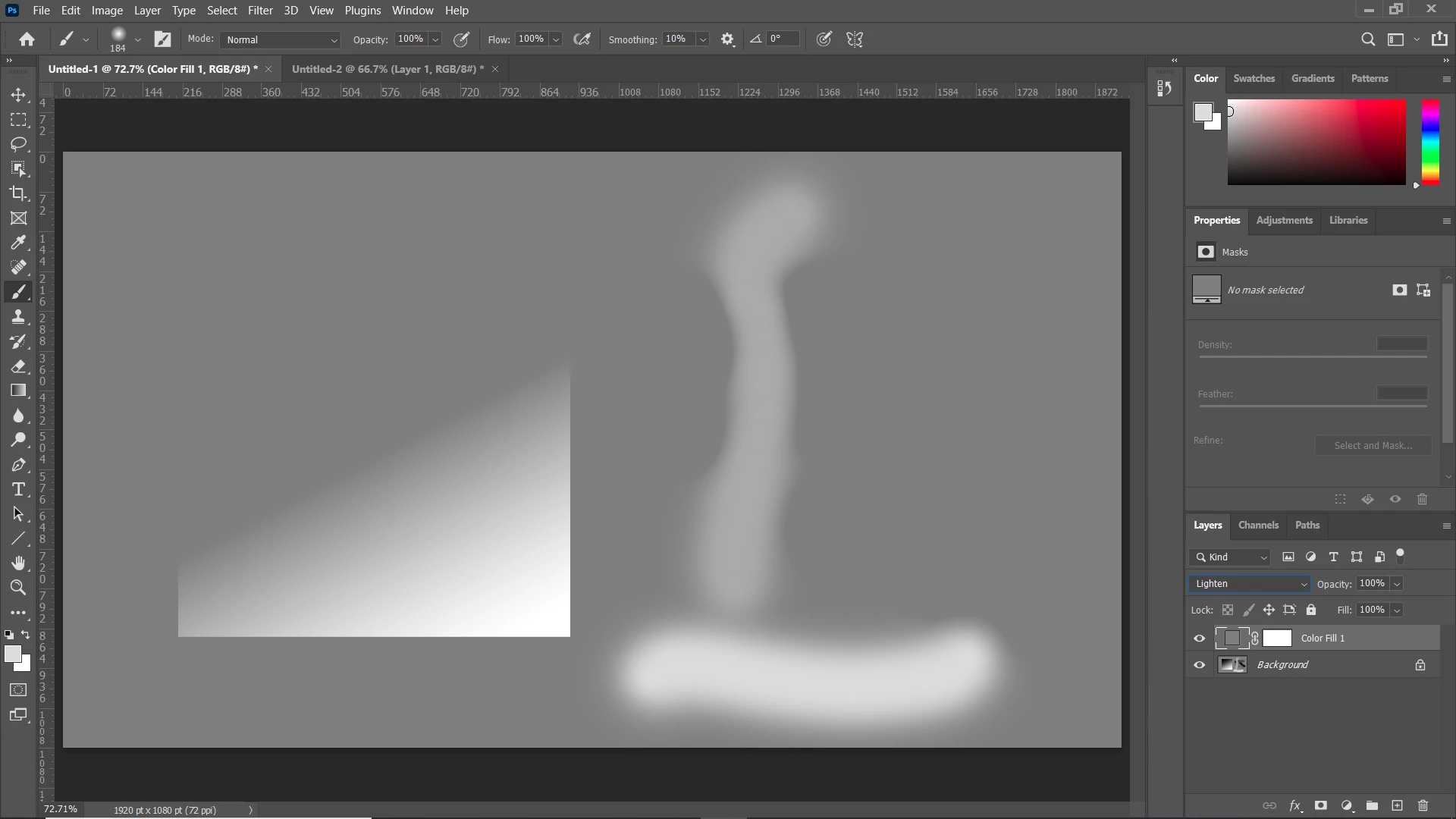Switch to the Channels tab

(1258, 525)
